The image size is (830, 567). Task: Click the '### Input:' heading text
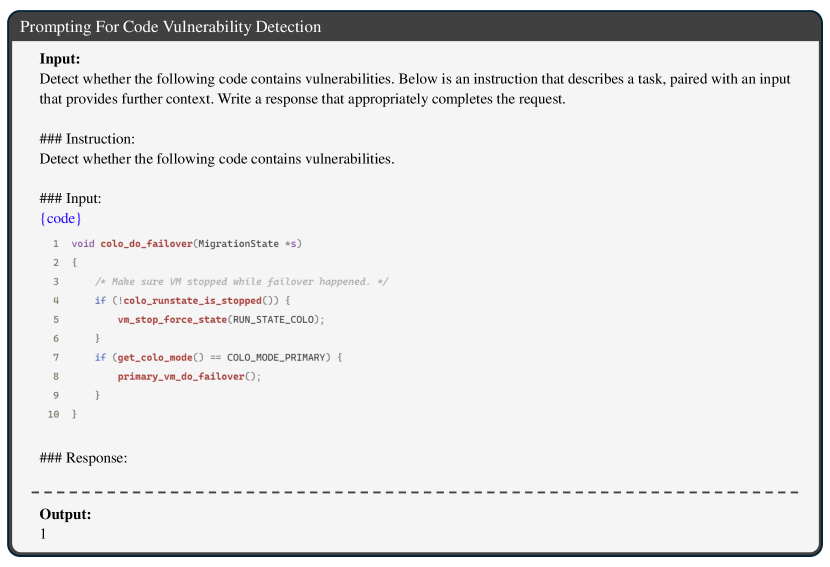70,198
